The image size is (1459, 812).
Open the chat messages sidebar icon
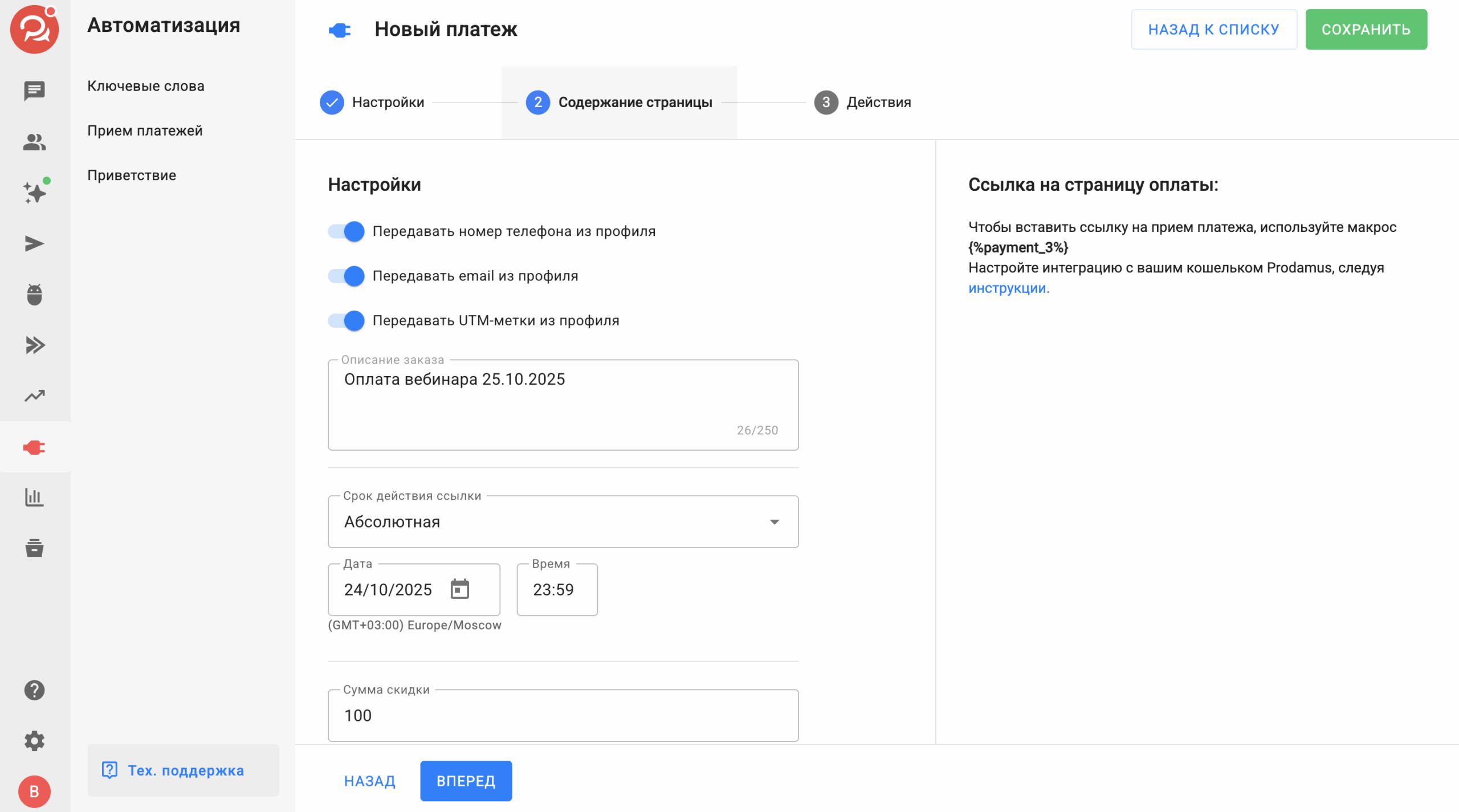click(34, 91)
